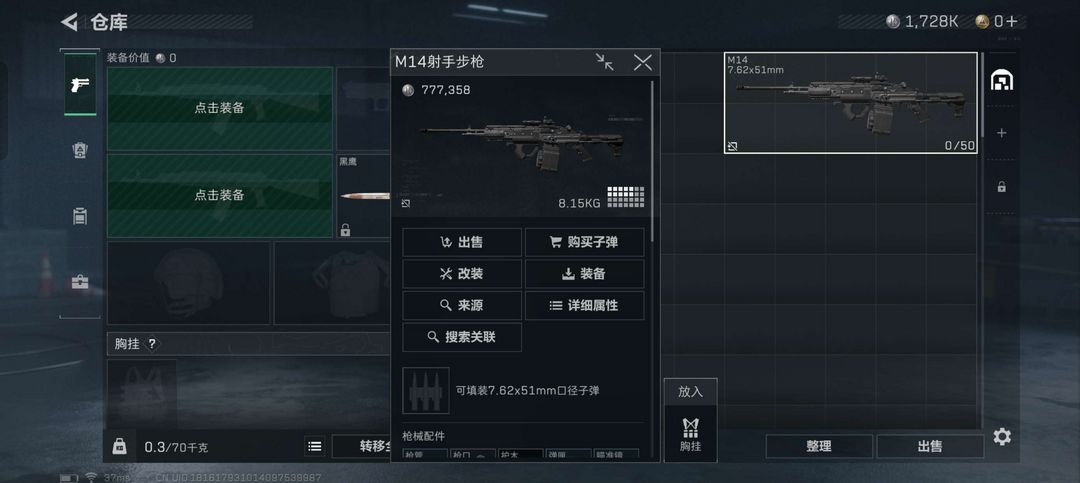The height and width of the screenshot is (483, 1080).
Task: Click 购买子弹 to buy ammo
Action: click(585, 242)
